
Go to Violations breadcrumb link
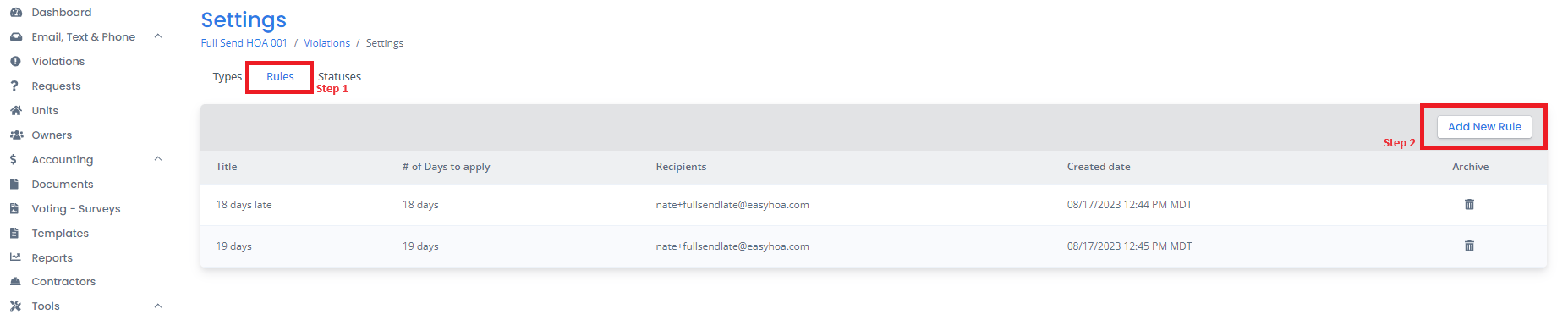[326, 43]
